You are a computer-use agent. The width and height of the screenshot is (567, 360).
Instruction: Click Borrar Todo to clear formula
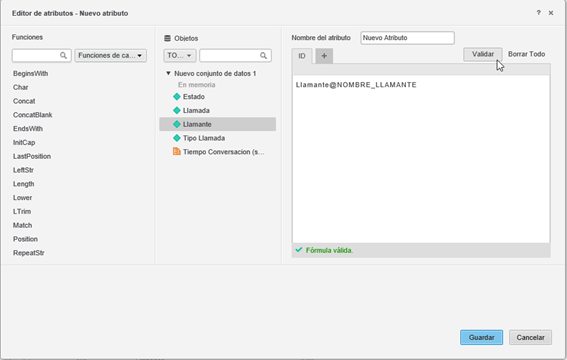tap(526, 54)
